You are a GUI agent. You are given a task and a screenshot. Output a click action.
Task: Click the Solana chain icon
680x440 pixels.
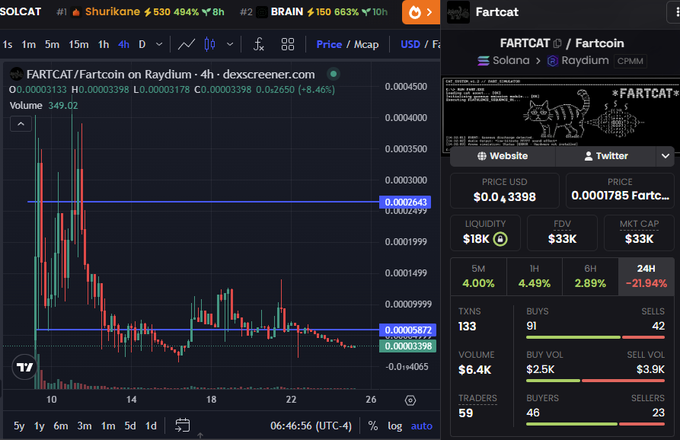click(x=484, y=61)
